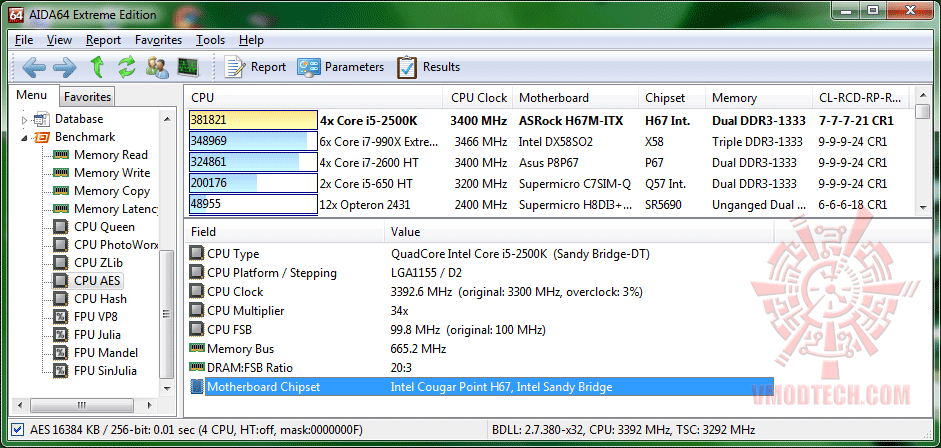Sort by the CPU column header
The image size is (941, 448).
(x=314, y=98)
